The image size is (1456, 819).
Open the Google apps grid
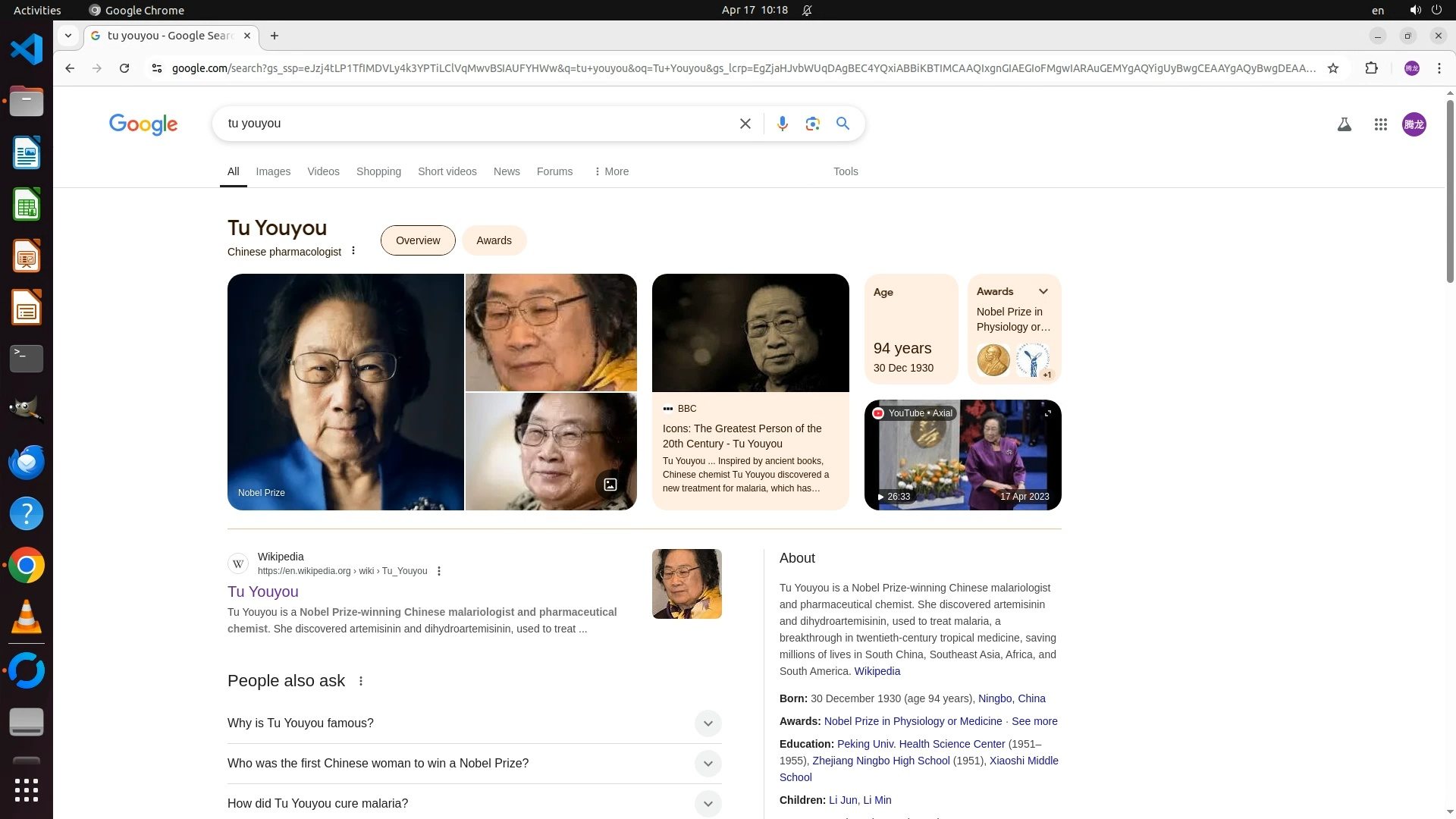tap(1380, 124)
